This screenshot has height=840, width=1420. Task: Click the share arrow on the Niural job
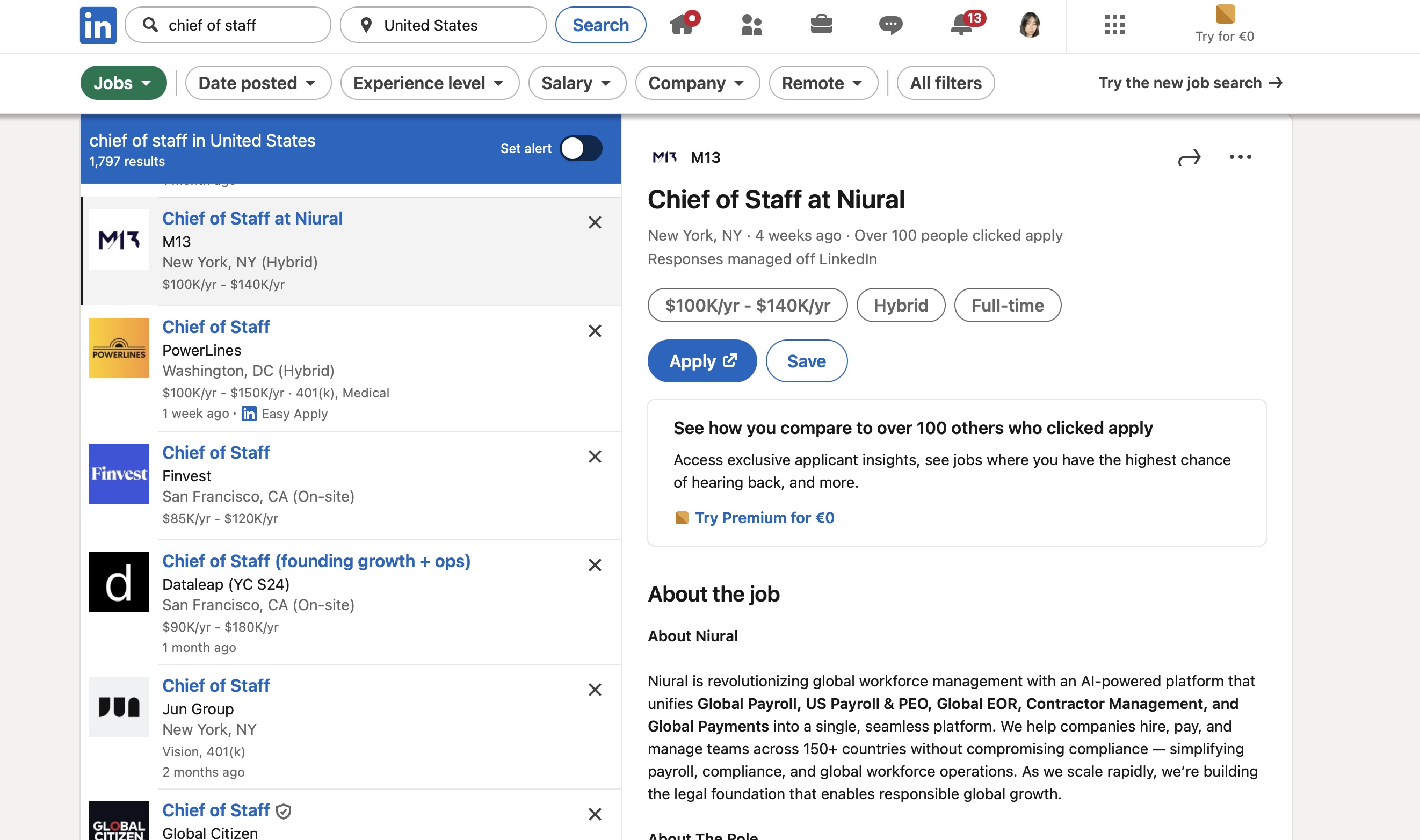pos(1190,158)
